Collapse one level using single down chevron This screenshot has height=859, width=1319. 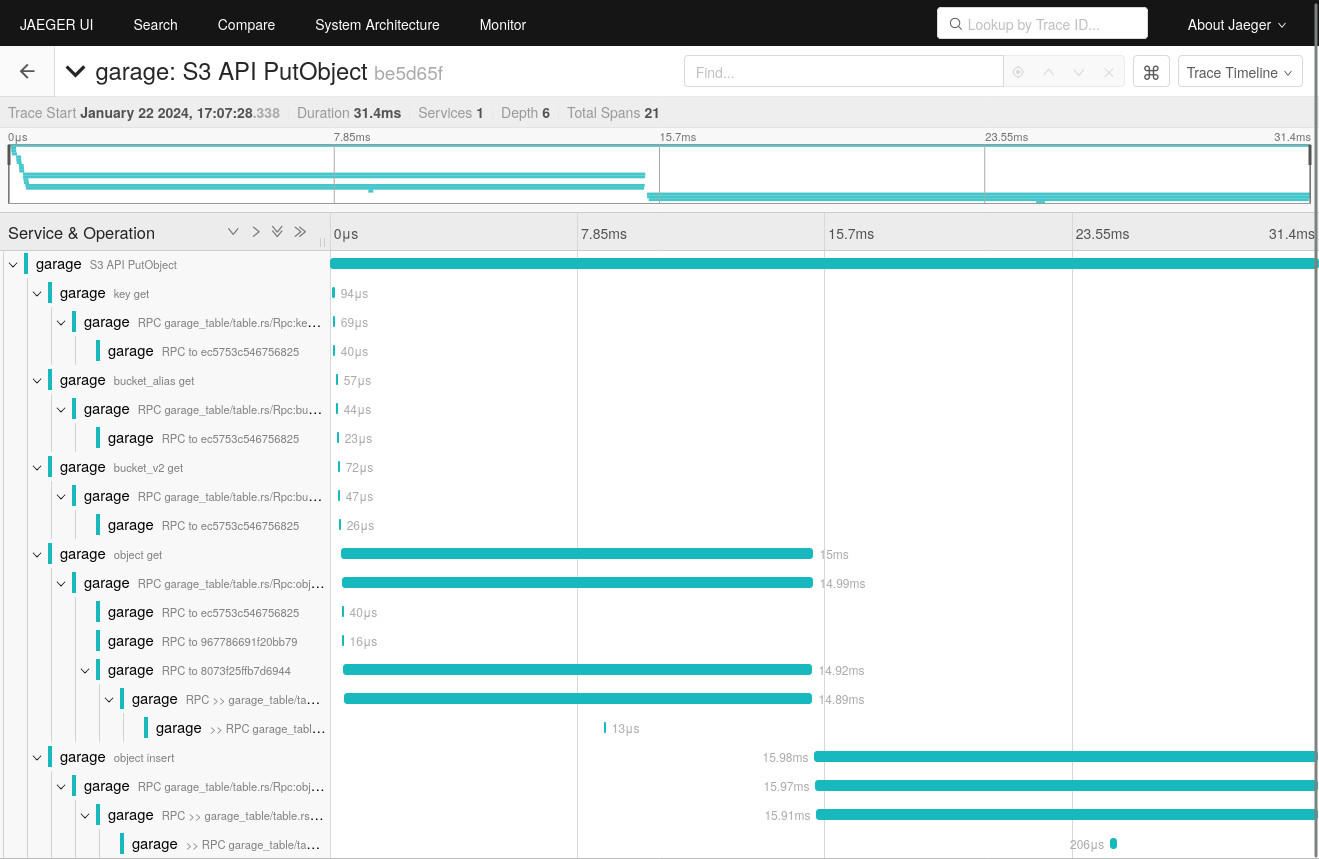[x=233, y=232]
